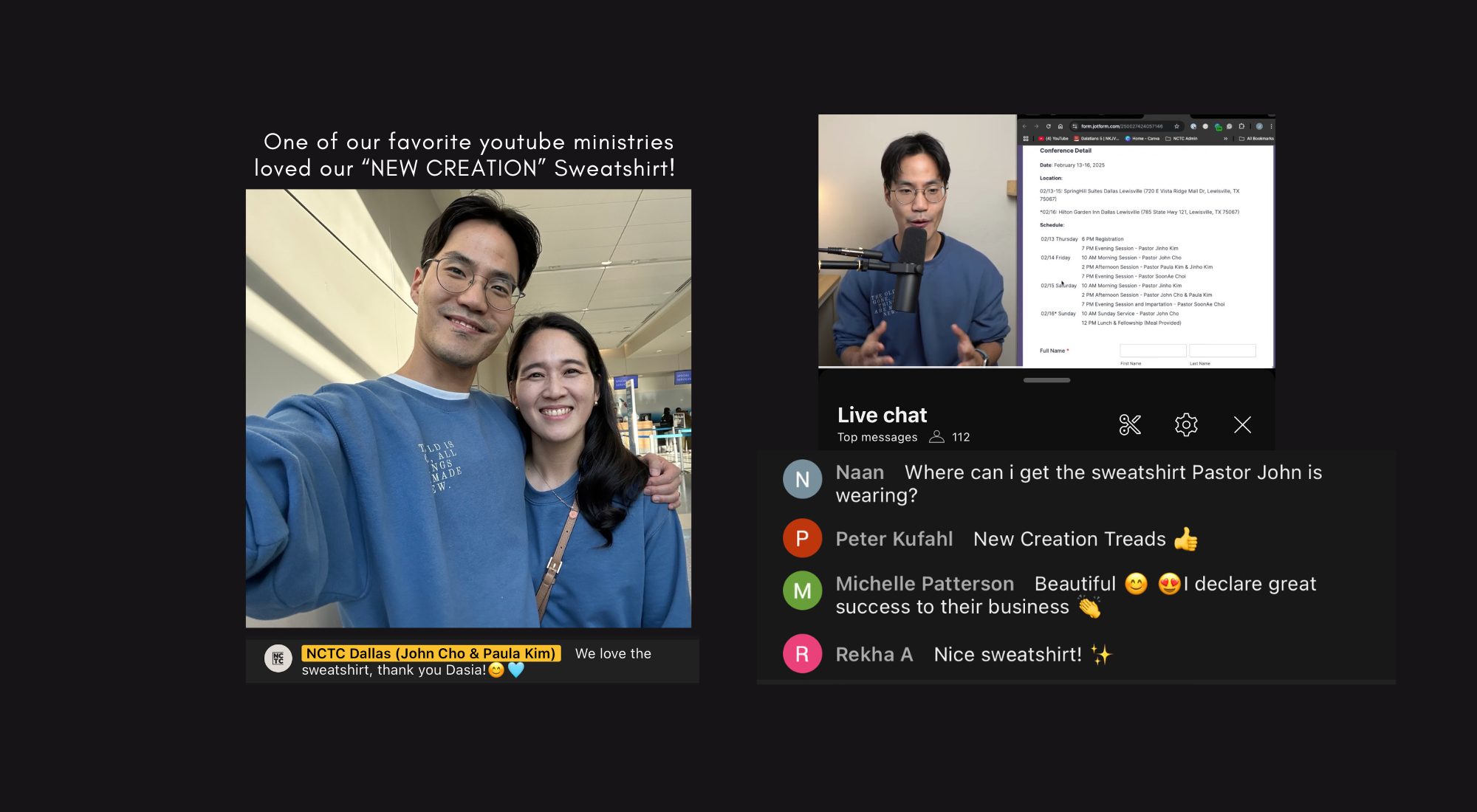Screen dimensions: 1477x812
Task: Open the Top messages chat filter
Action: point(877,437)
